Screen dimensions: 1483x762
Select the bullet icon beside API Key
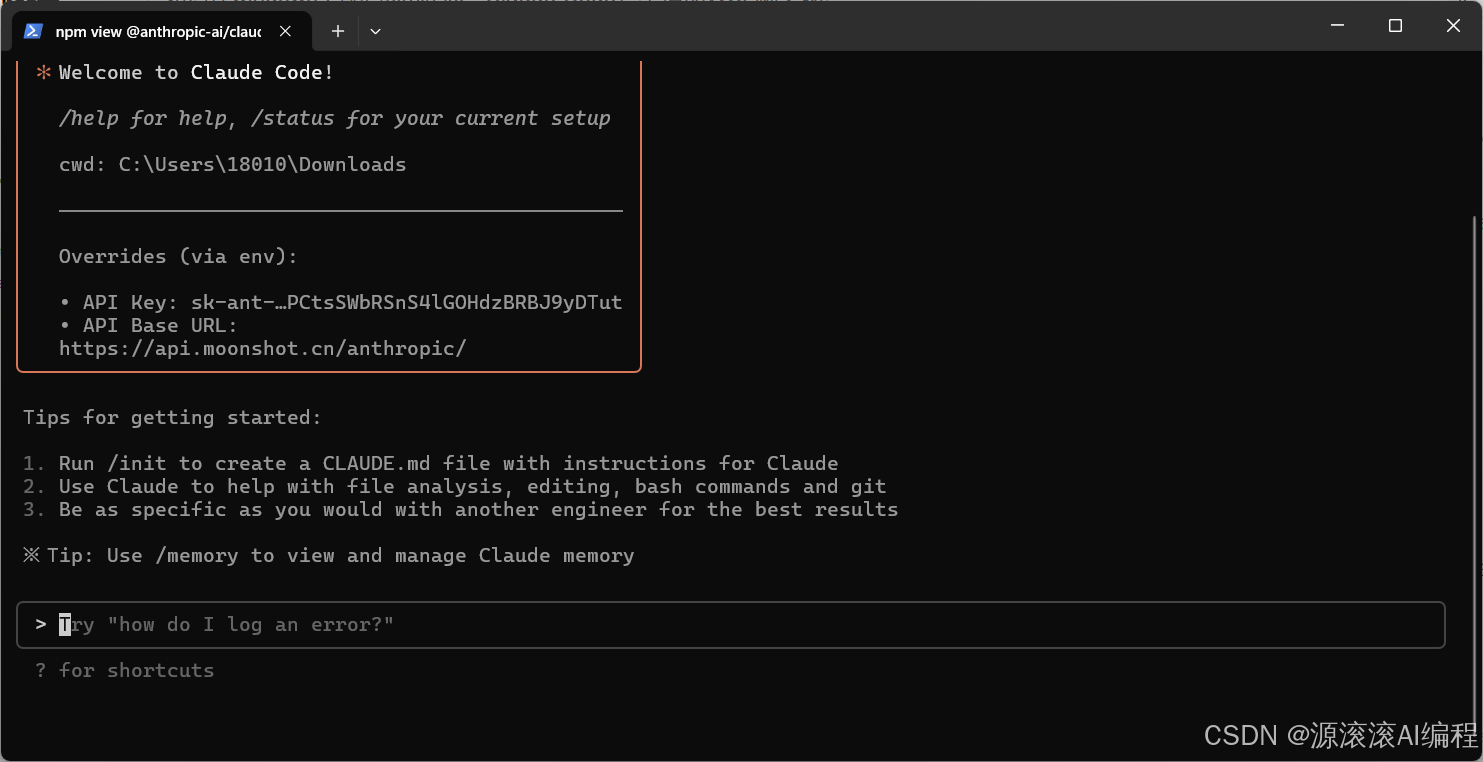tap(65, 302)
